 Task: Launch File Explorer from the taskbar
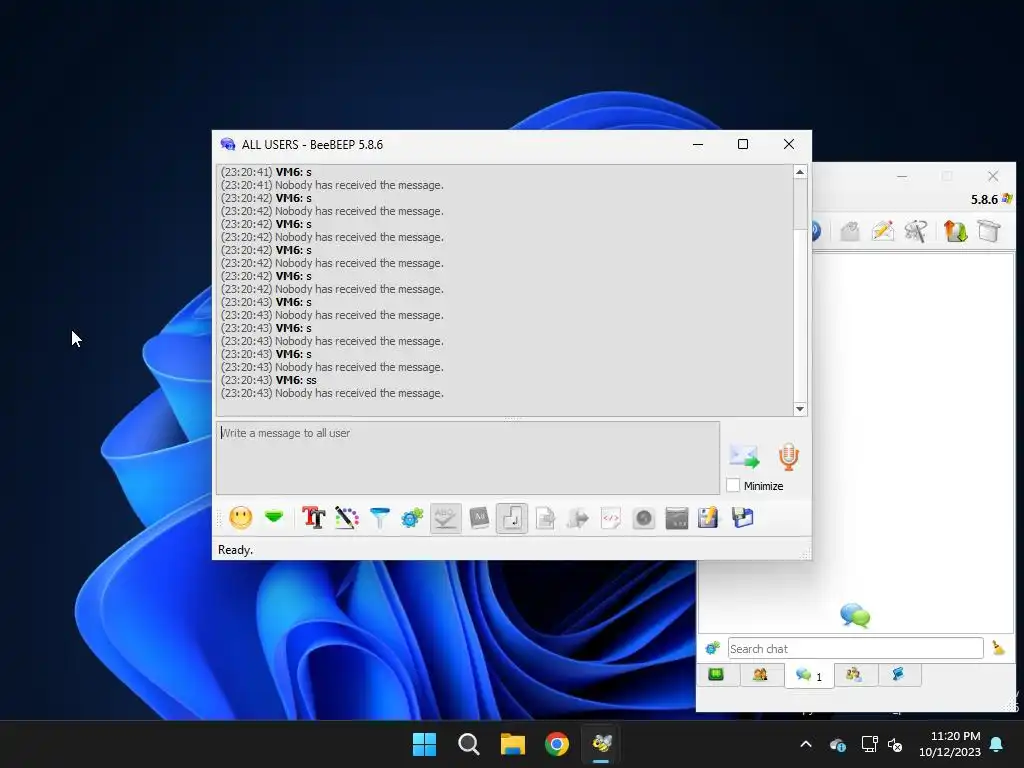pyautogui.click(x=513, y=744)
